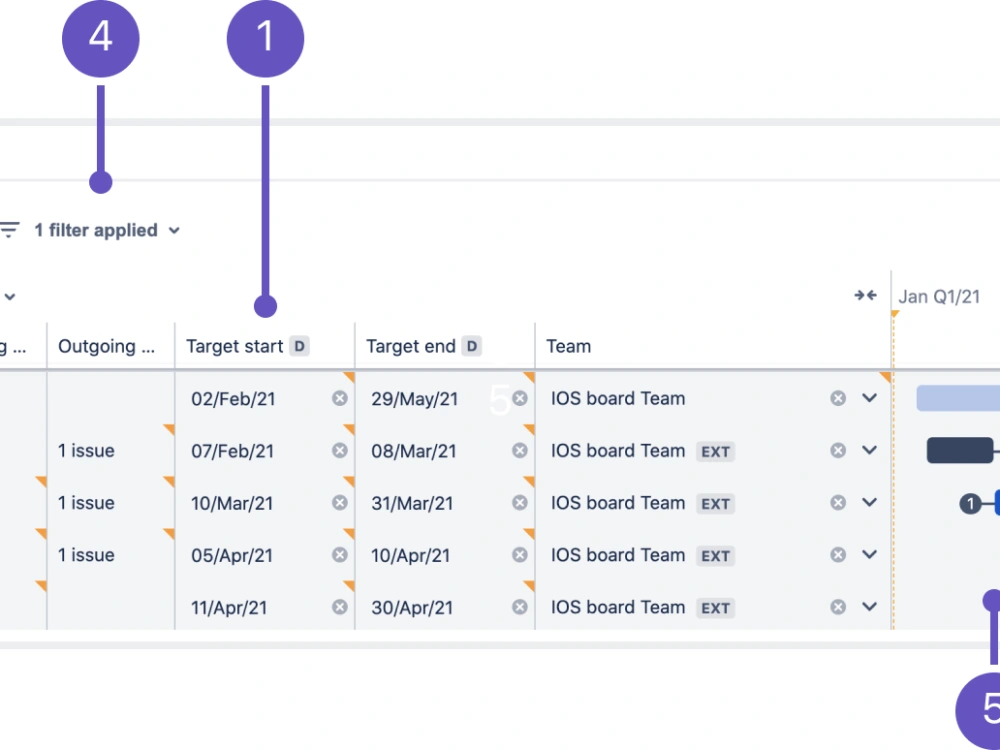
Task: Clear the 11/Apr/21 target start date
Action: coord(339,606)
